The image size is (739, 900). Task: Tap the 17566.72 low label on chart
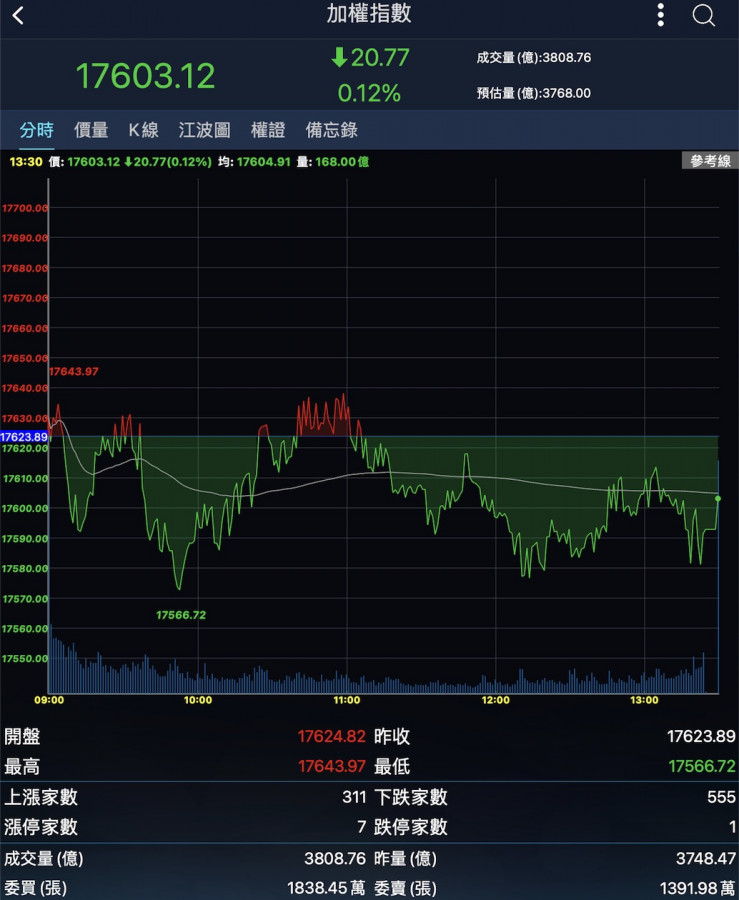tap(181, 615)
